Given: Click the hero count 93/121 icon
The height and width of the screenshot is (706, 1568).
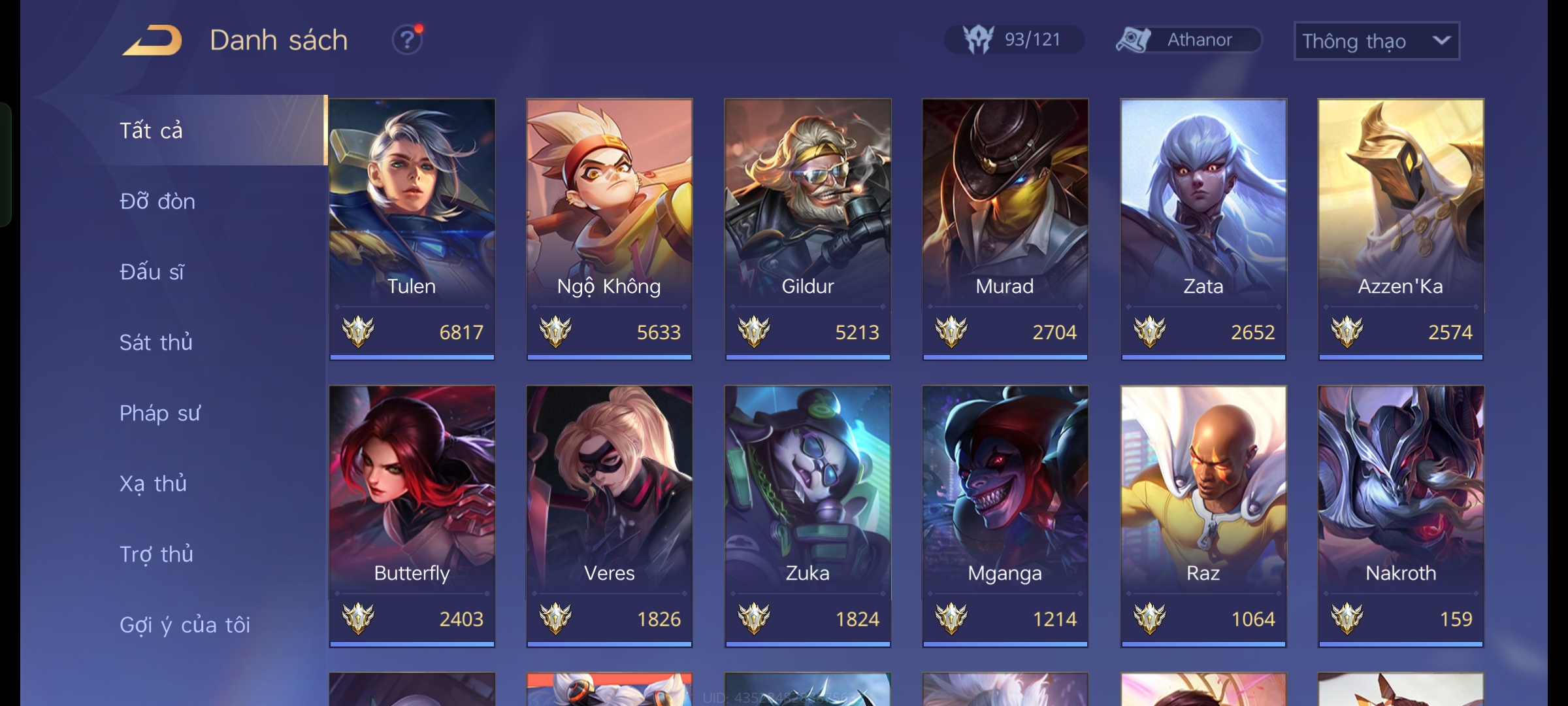Looking at the screenshot, I should 978,40.
